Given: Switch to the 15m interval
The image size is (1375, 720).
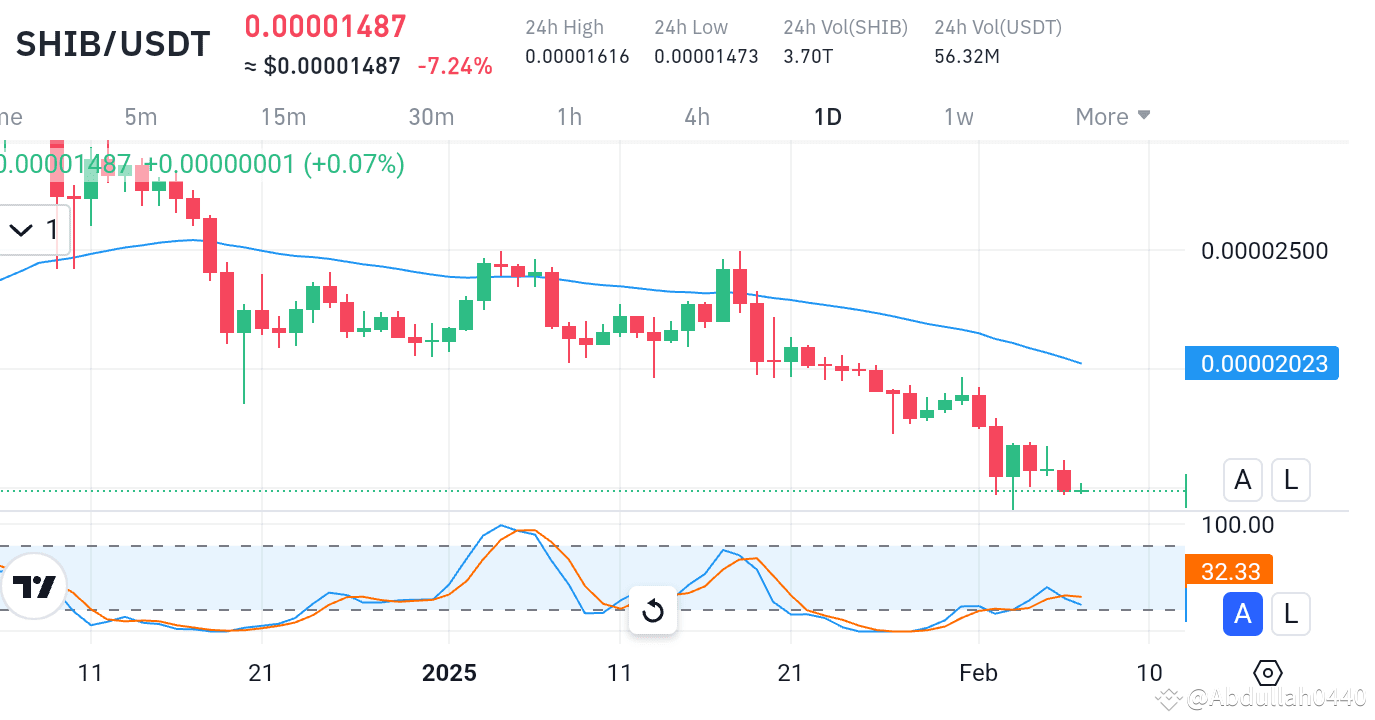Looking at the screenshot, I should (283, 116).
